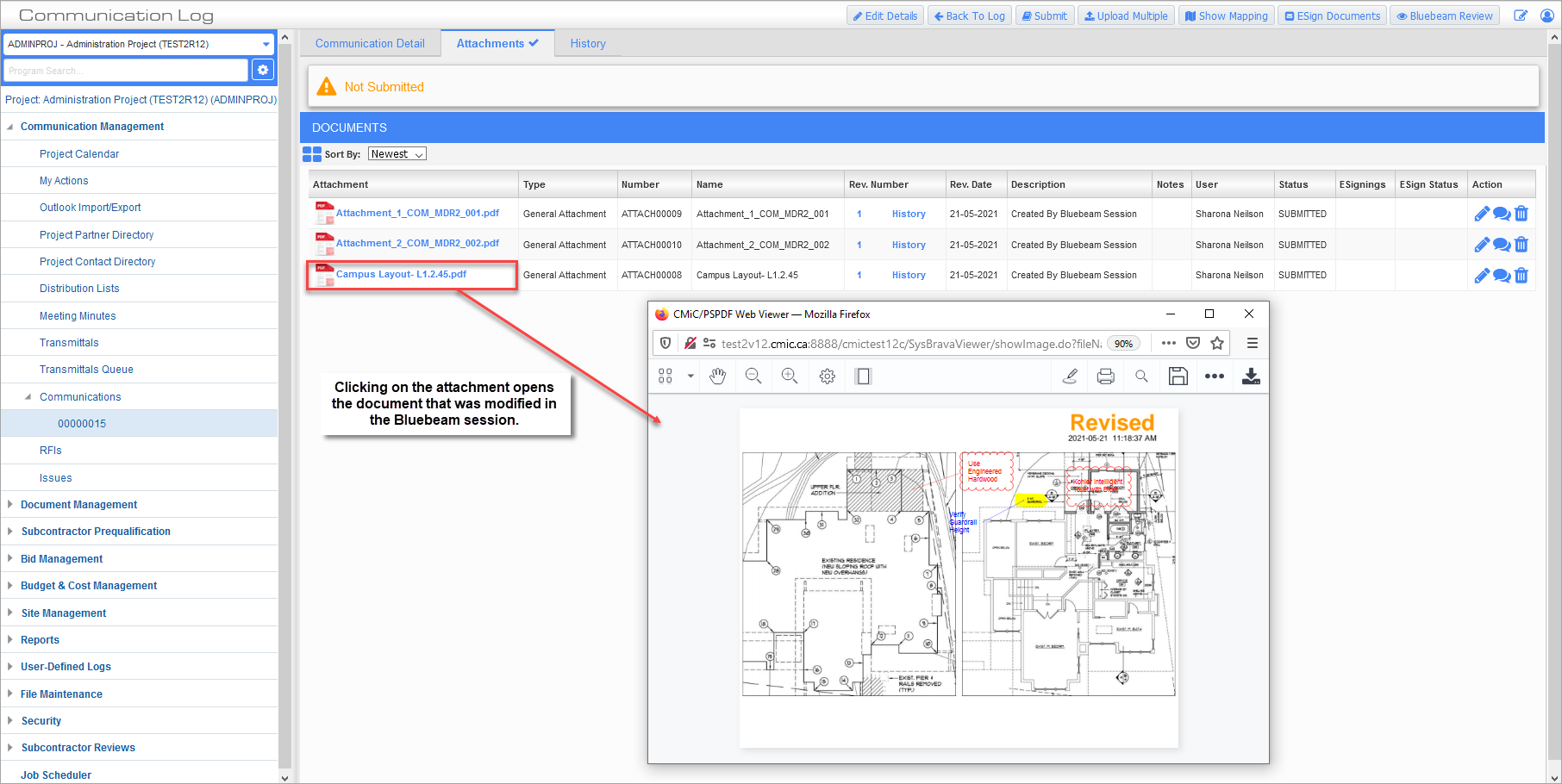Click the Bluebeam Review button

(1444, 16)
